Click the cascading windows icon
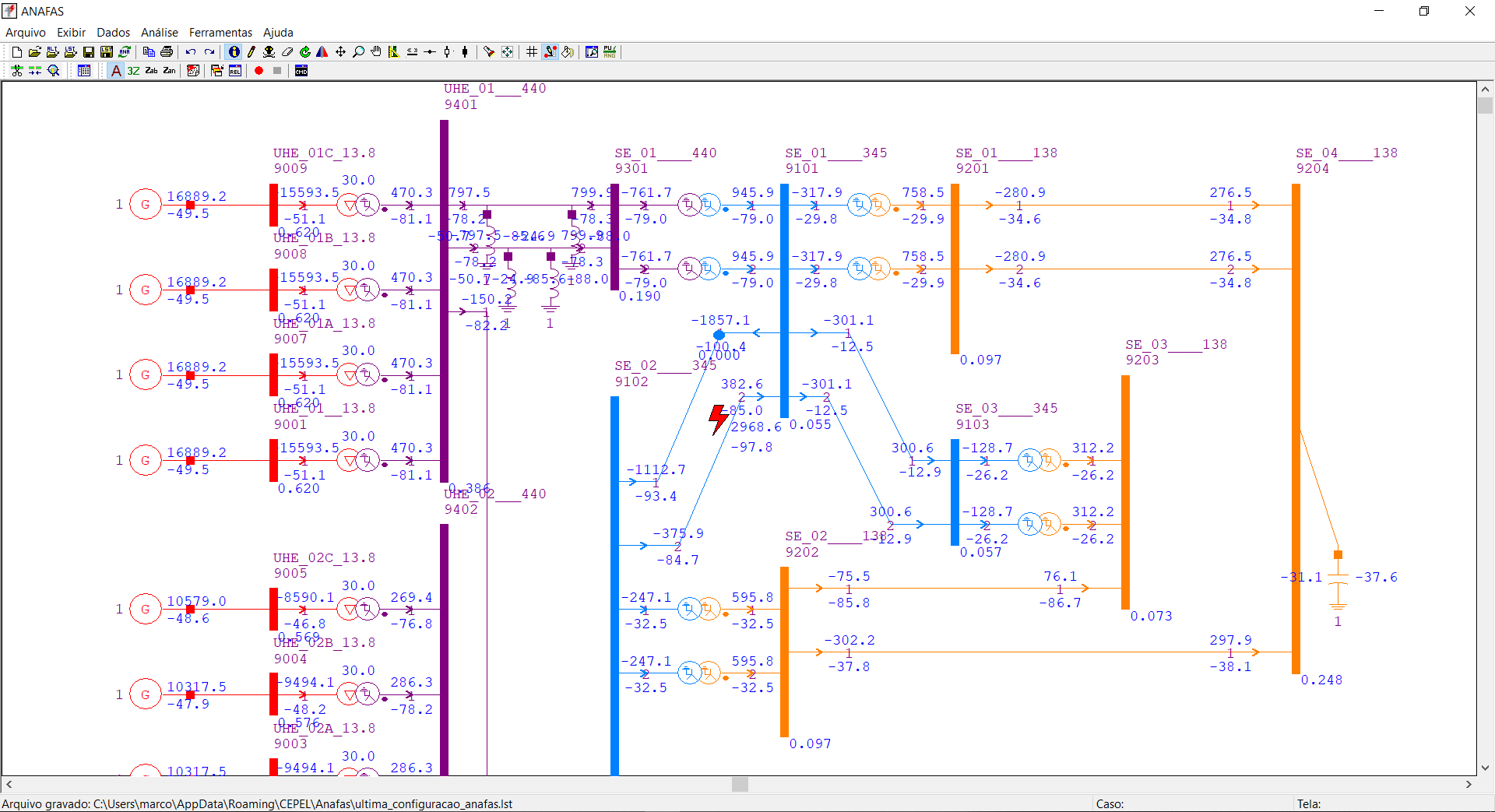The height and width of the screenshot is (812, 1495). pos(217,71)
